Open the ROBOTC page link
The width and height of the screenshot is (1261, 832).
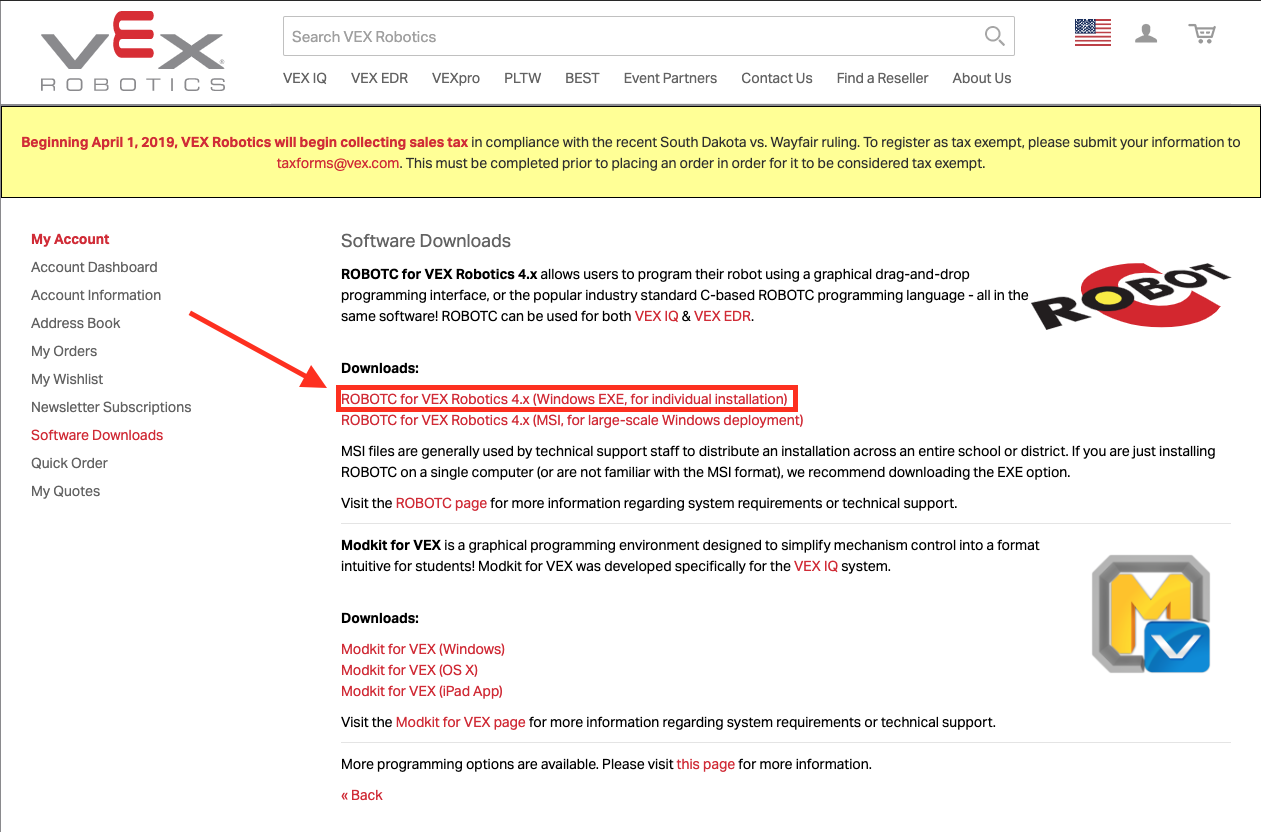441,503
